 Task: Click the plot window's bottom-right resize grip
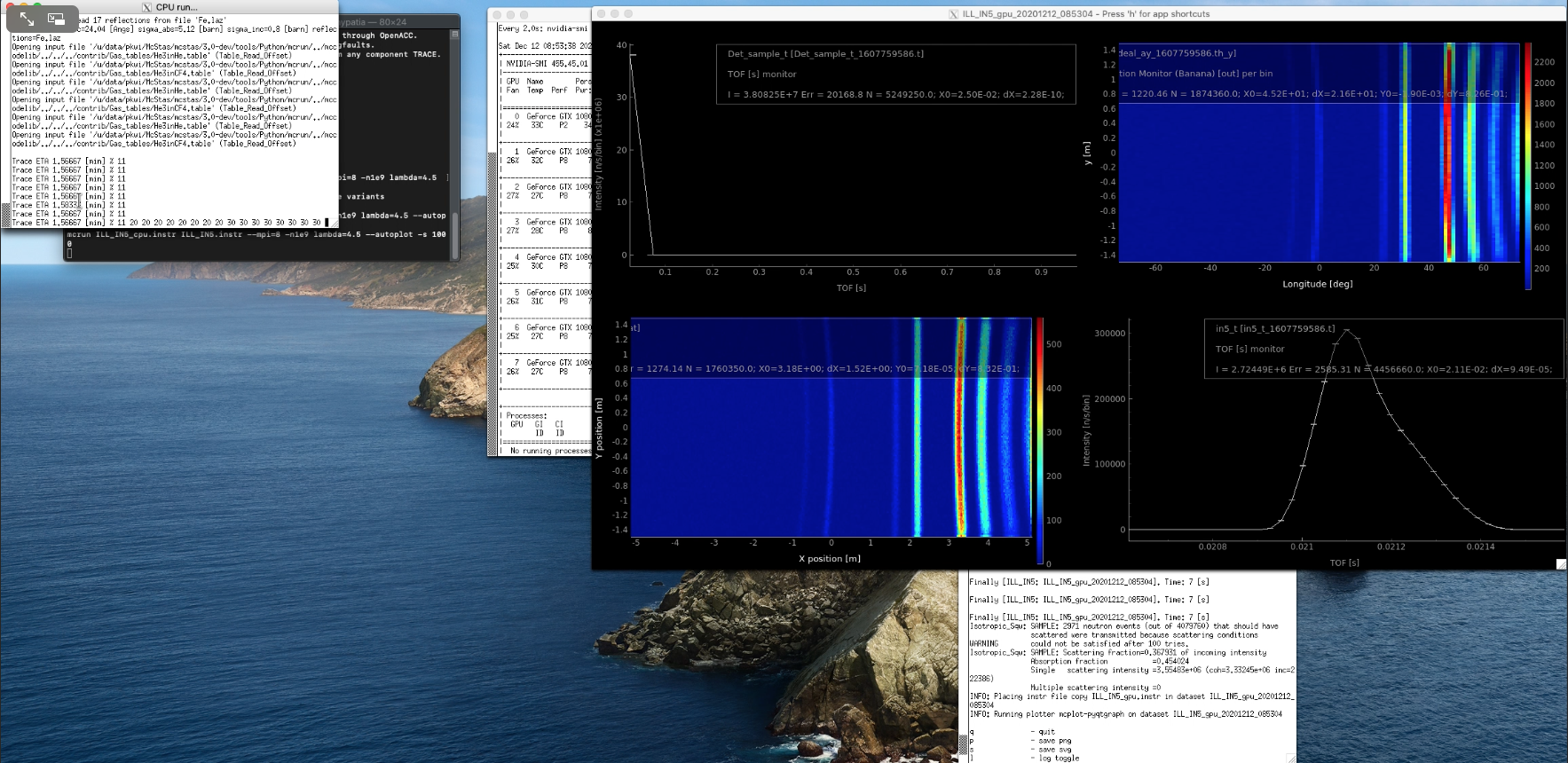1561,563
